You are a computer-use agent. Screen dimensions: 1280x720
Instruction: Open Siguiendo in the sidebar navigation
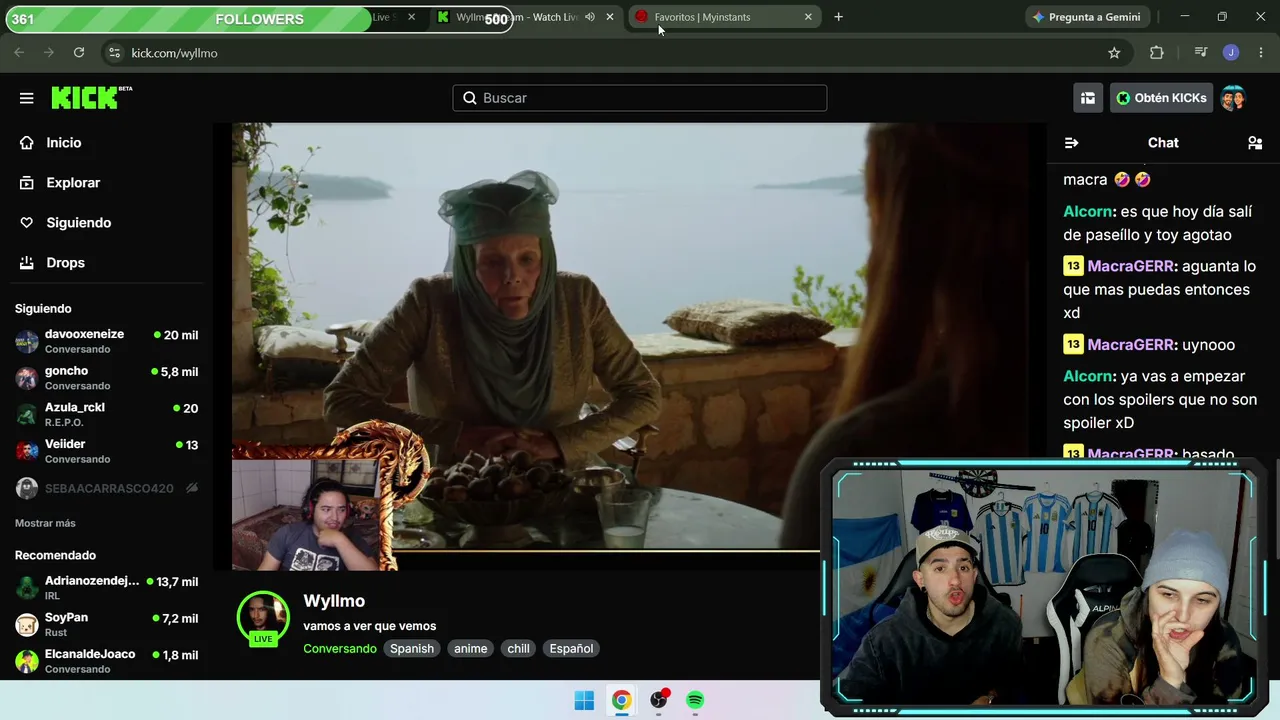tap(78, 223)
